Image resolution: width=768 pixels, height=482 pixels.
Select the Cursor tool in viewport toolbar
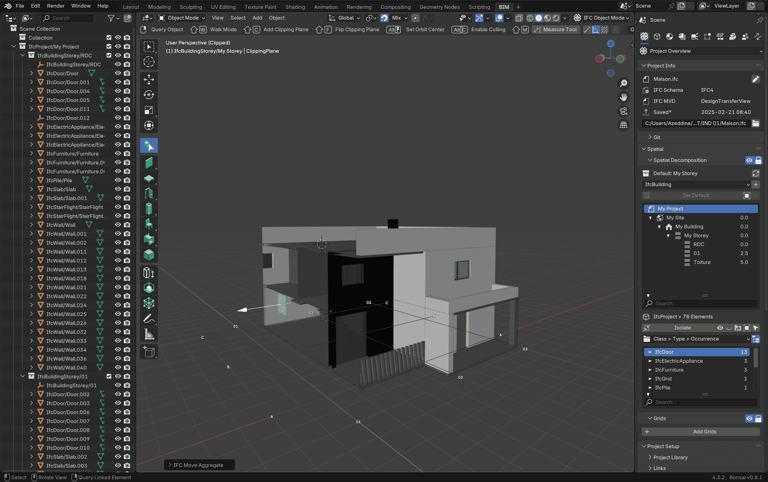point(149,62)
